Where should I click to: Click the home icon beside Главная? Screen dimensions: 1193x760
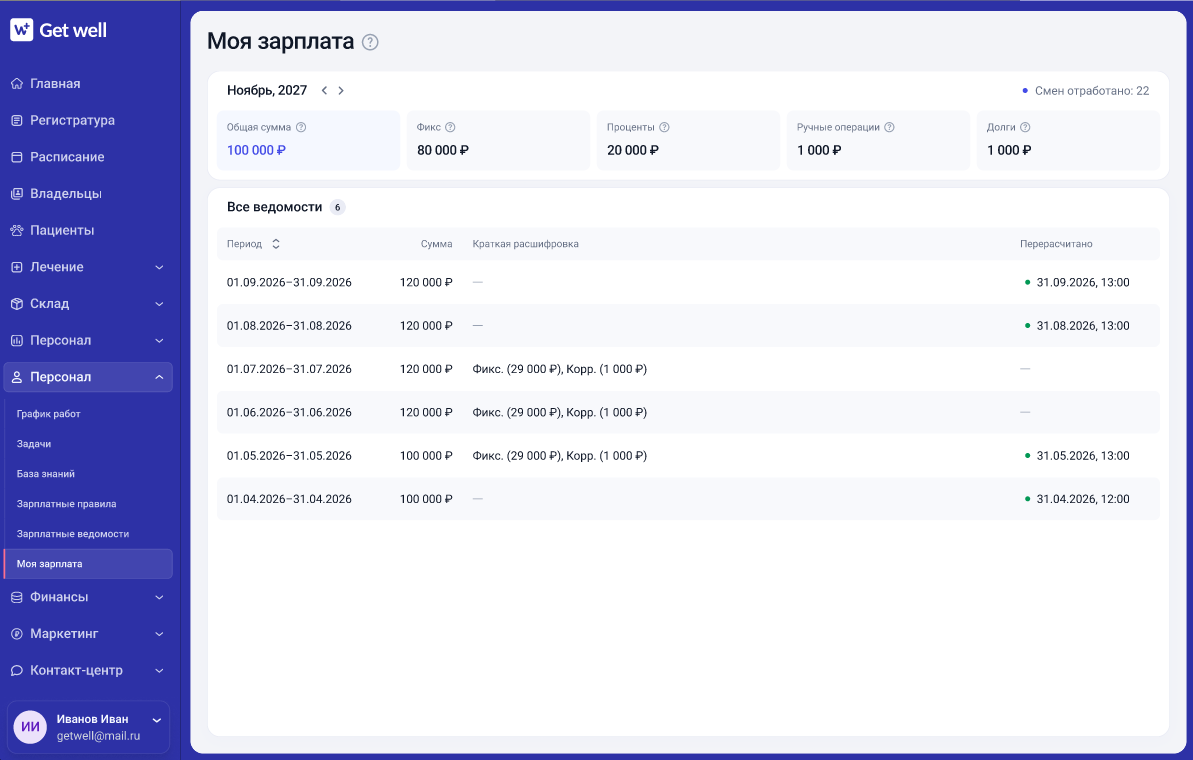point(17,84)
